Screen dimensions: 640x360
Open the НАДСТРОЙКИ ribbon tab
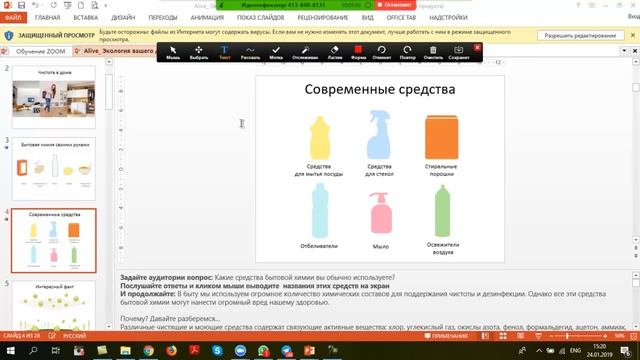click(448, 18)
